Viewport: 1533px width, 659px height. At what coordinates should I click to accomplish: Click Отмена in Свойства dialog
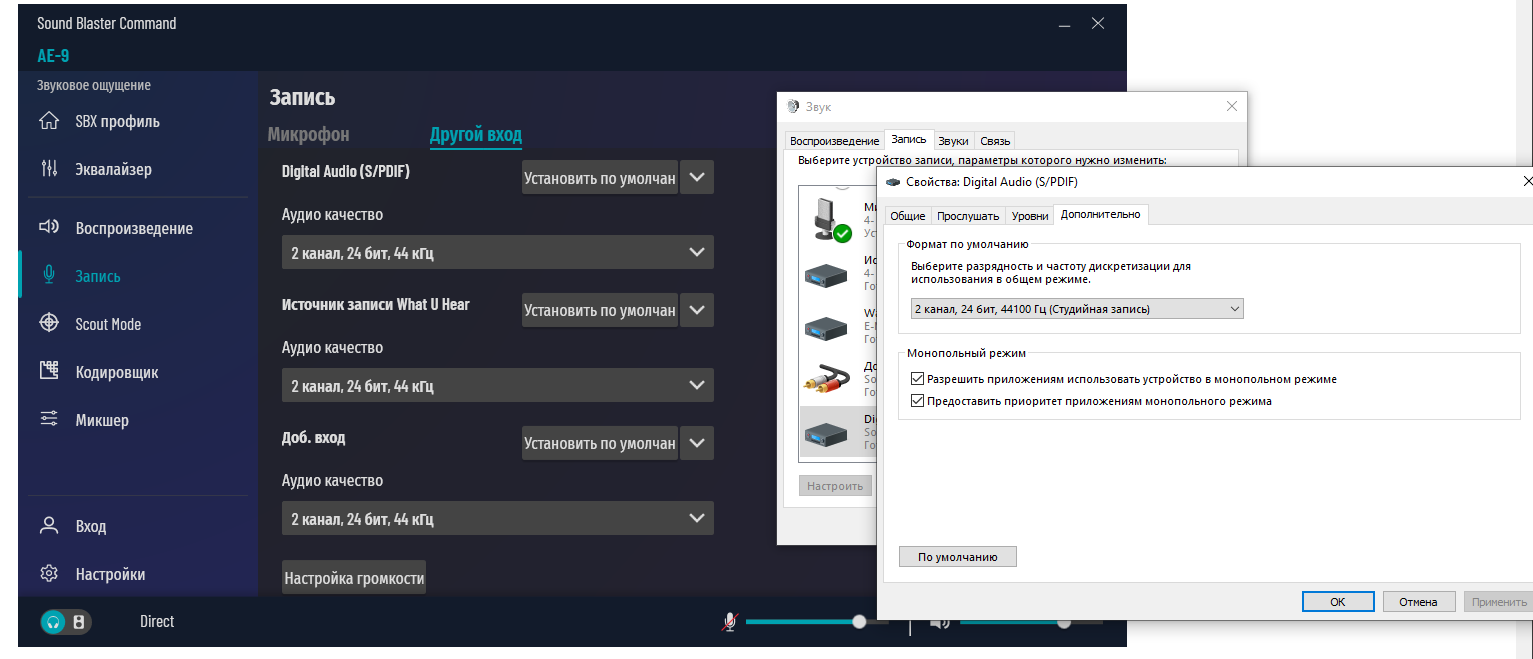pos(1419,601)
